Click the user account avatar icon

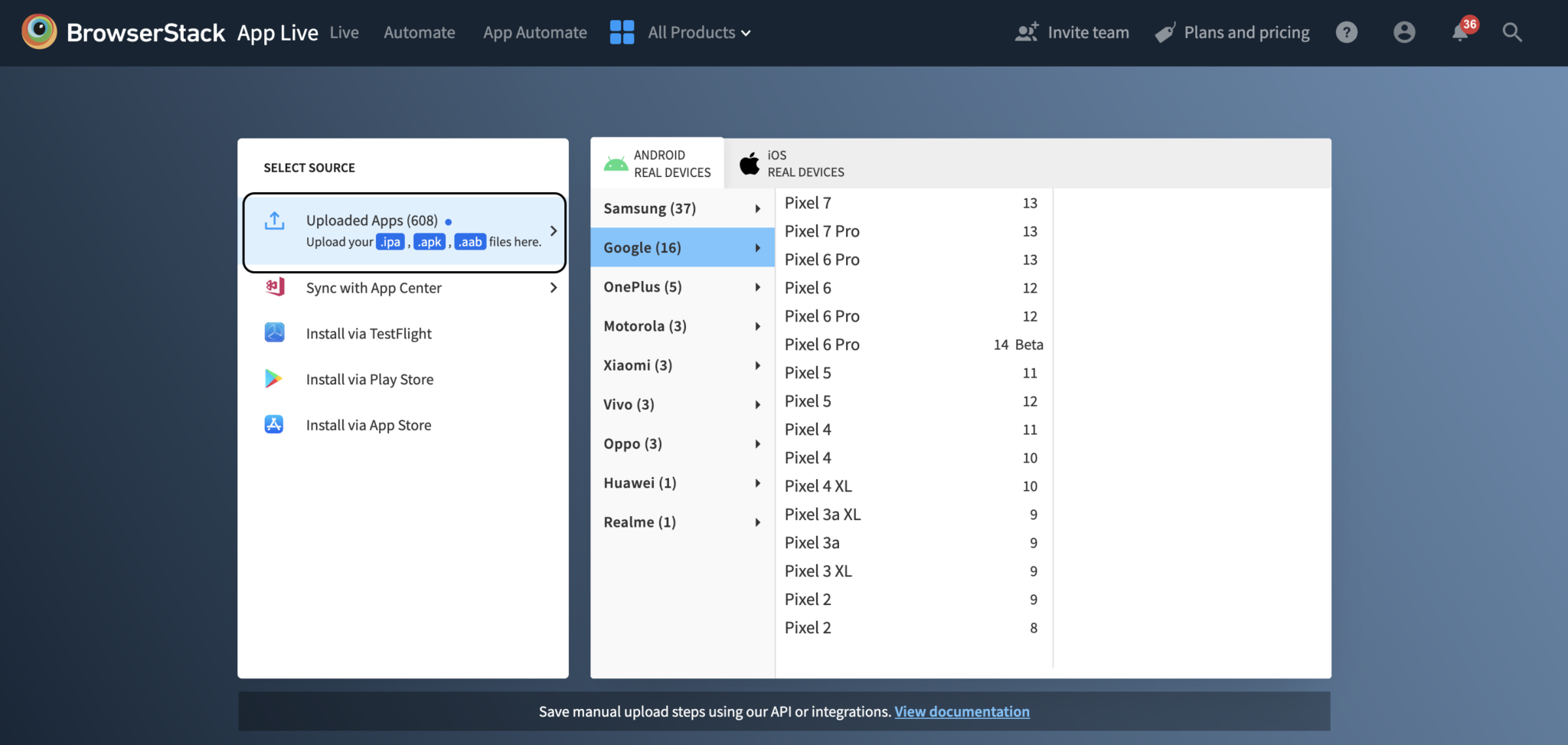pyautogui.click(x=1404, y=31)
